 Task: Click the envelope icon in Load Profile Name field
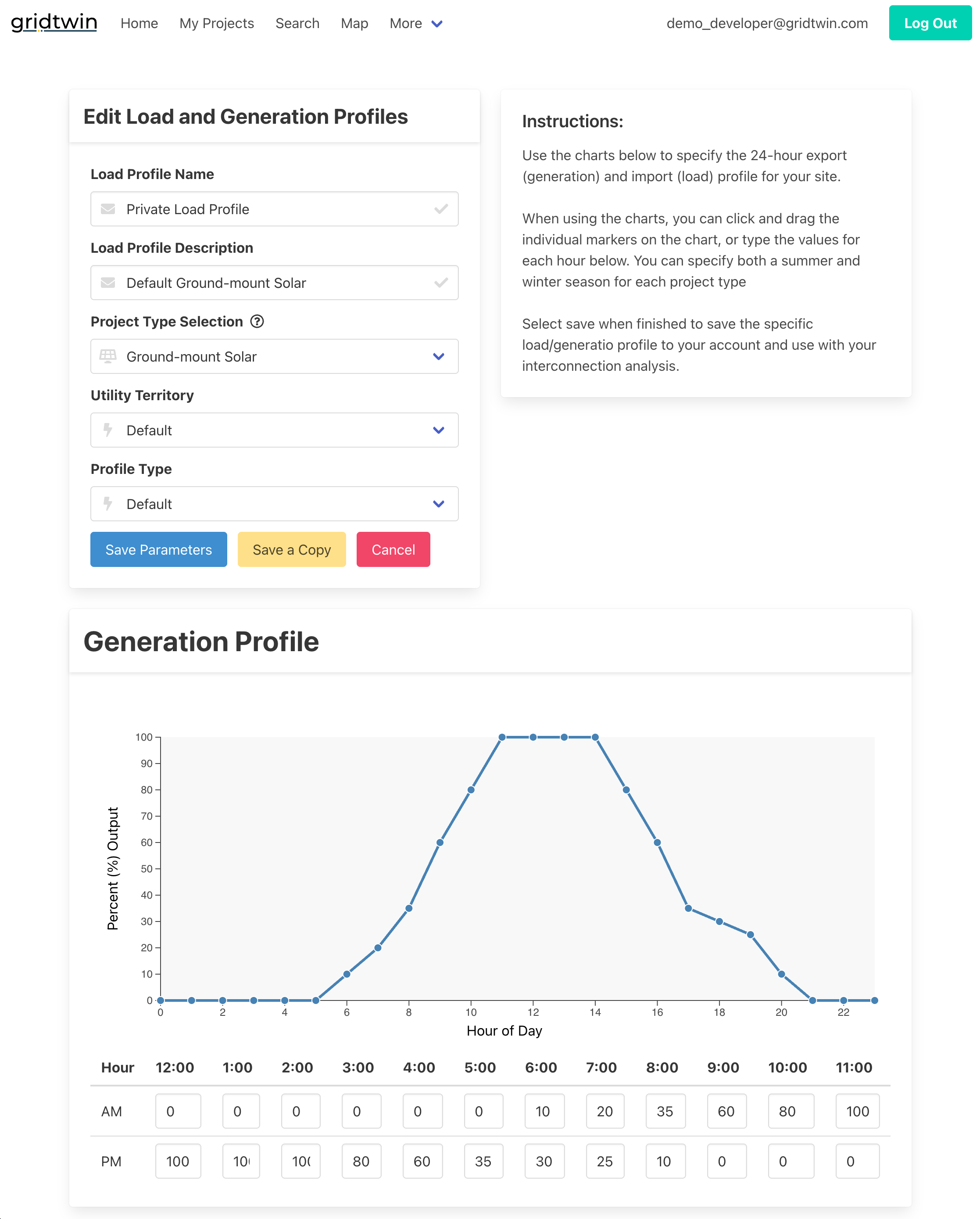(x=108, y=208)
